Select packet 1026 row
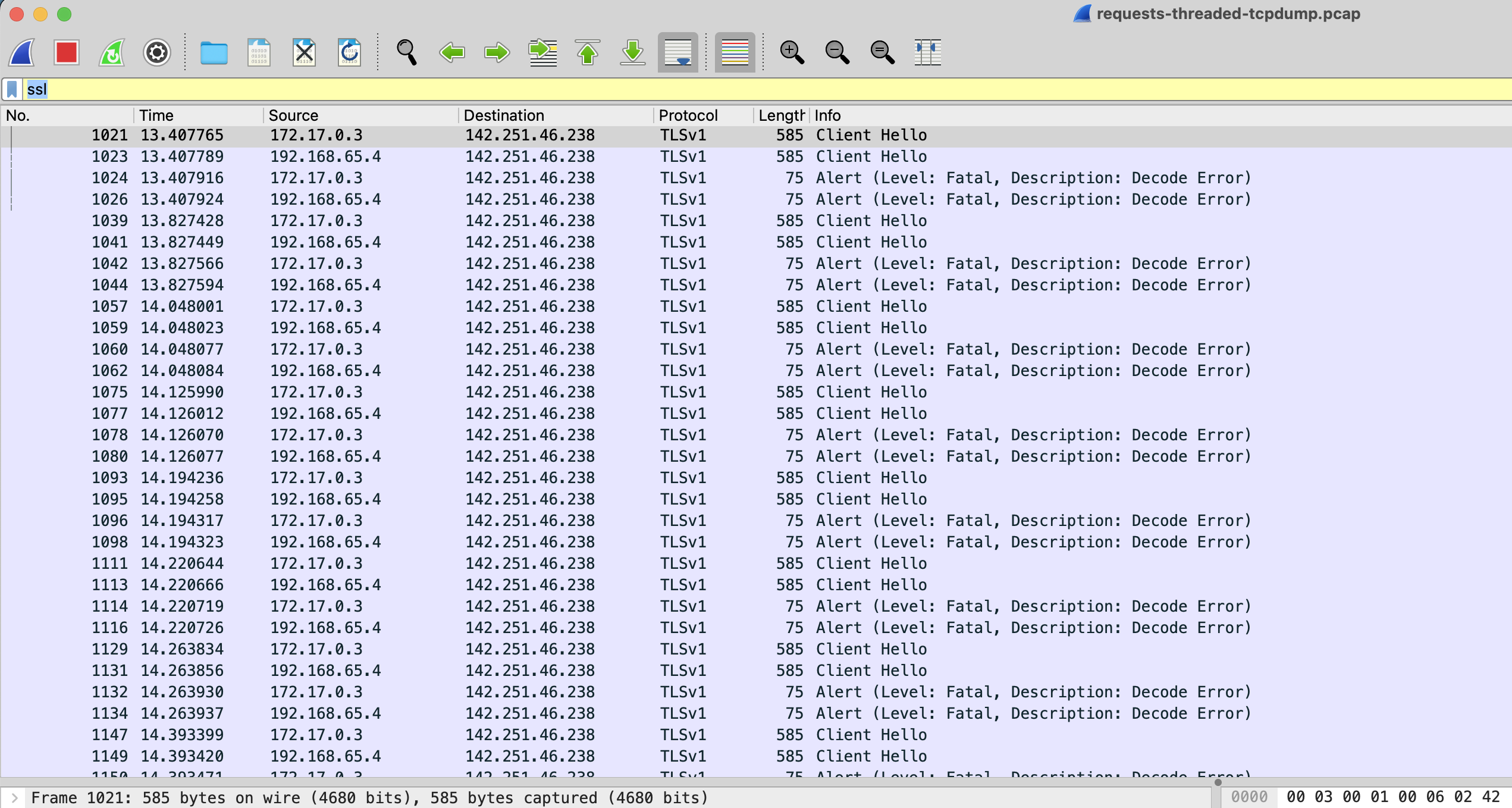This screenshot has height=808, width=1512. click(756, 199)
